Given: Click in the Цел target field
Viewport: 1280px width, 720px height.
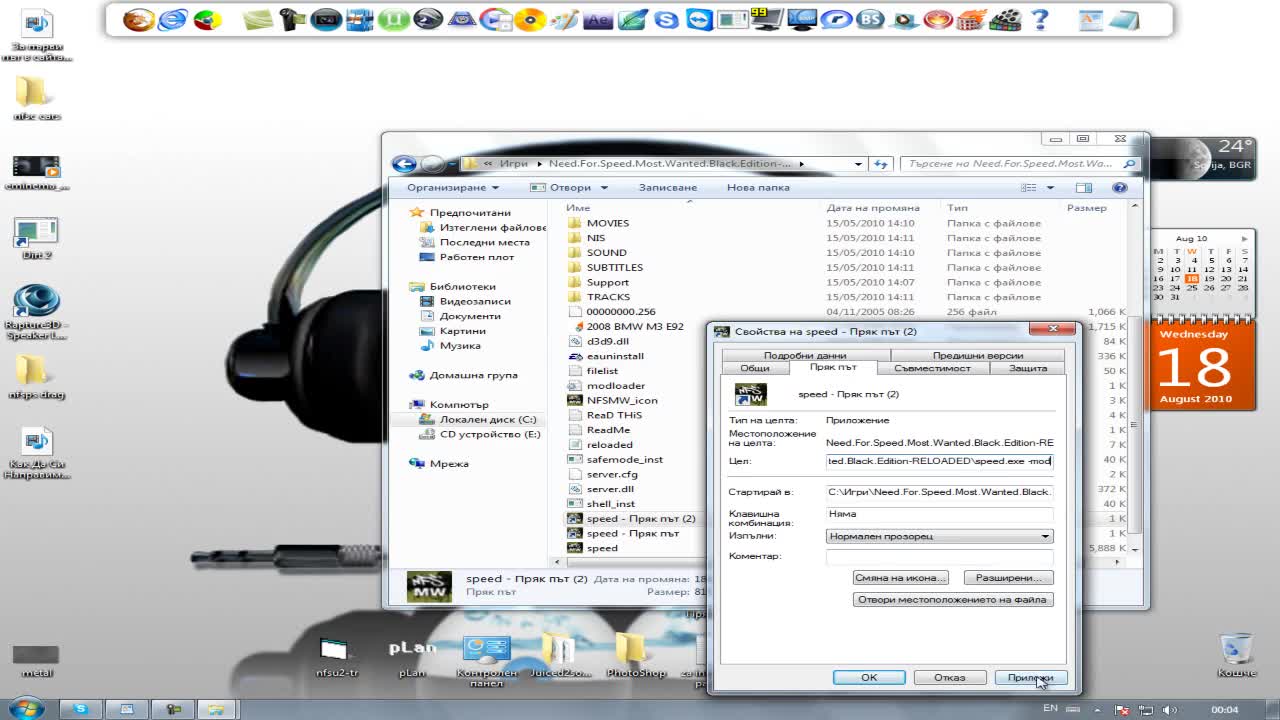Looking at the screenshot, I should point(939,461).
